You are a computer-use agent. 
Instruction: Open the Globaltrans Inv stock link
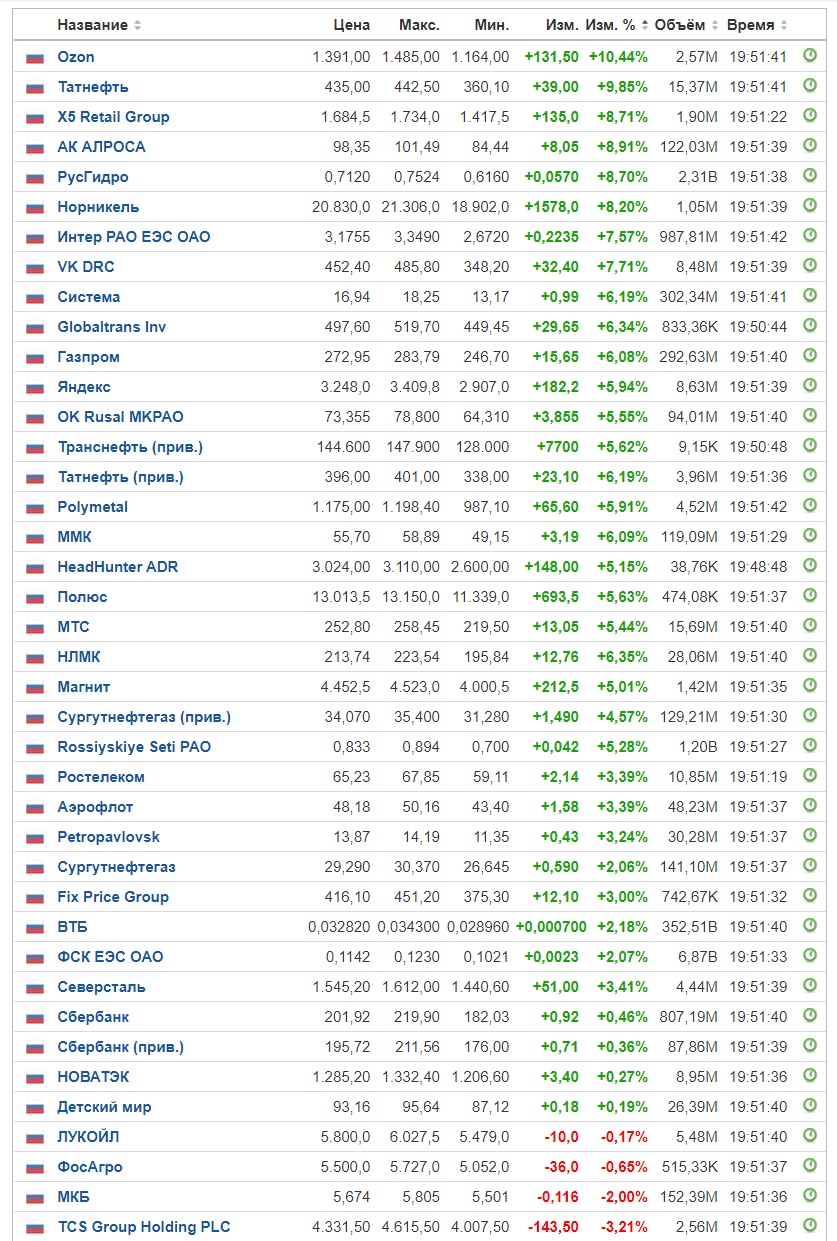pyautogui.click(x=112, y=327)
